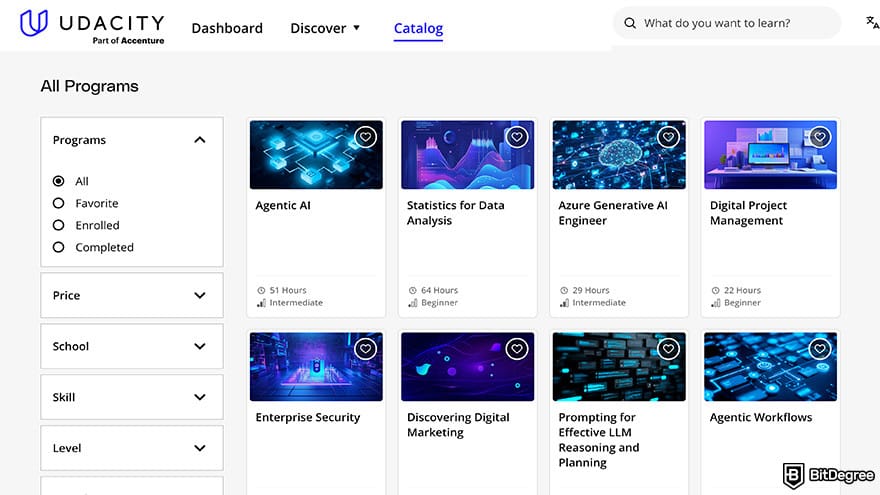This screenshot has width=880, height=495.
Task: Click the Prompting for Effective LLM thumbnail
Action: tap(619, 366)
